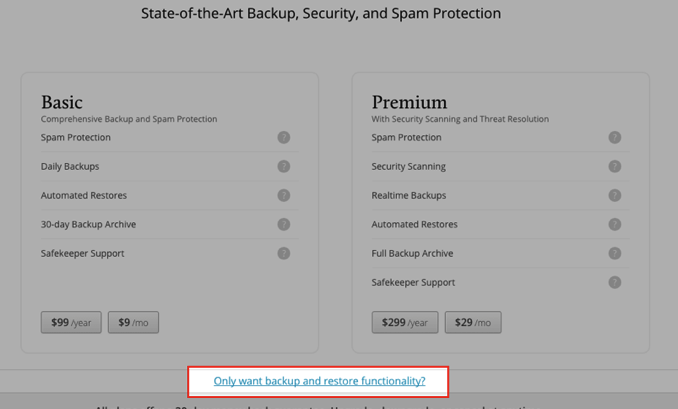Click help icon beside Basic Spam Protection
This screenshot has width=678, height=409.
pyautogui.click(x=284, y=137)
